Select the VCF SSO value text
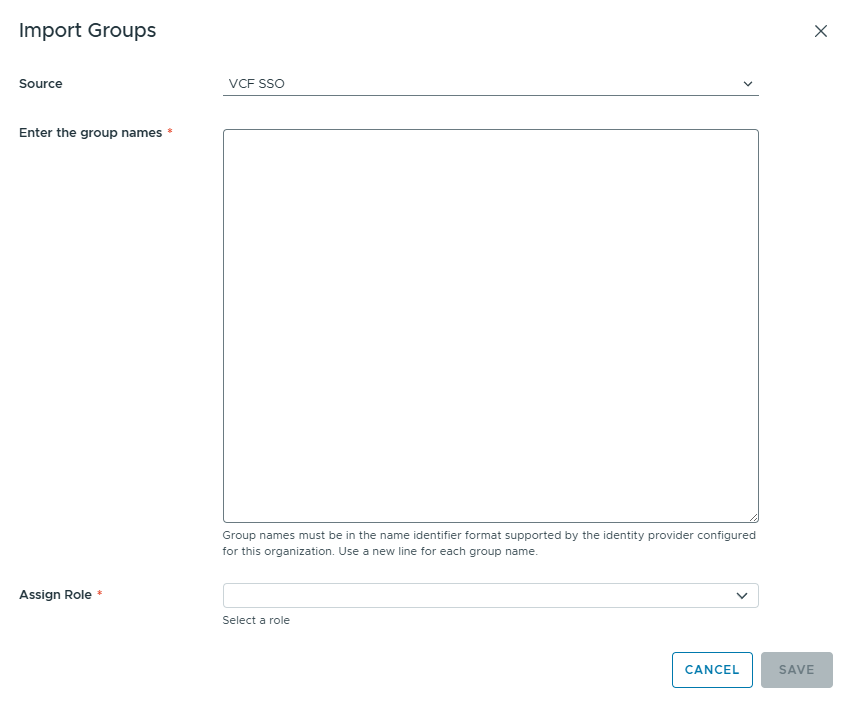This screenshot has width=850, height=701. click(x=256, y=84)
